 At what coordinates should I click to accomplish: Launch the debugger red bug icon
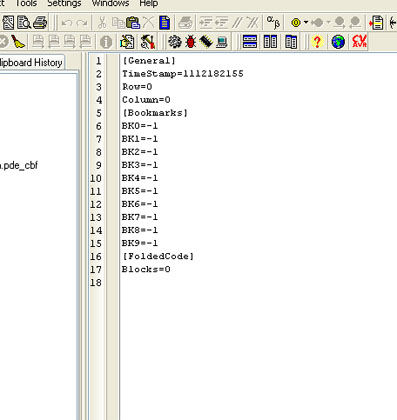point(190,42)
